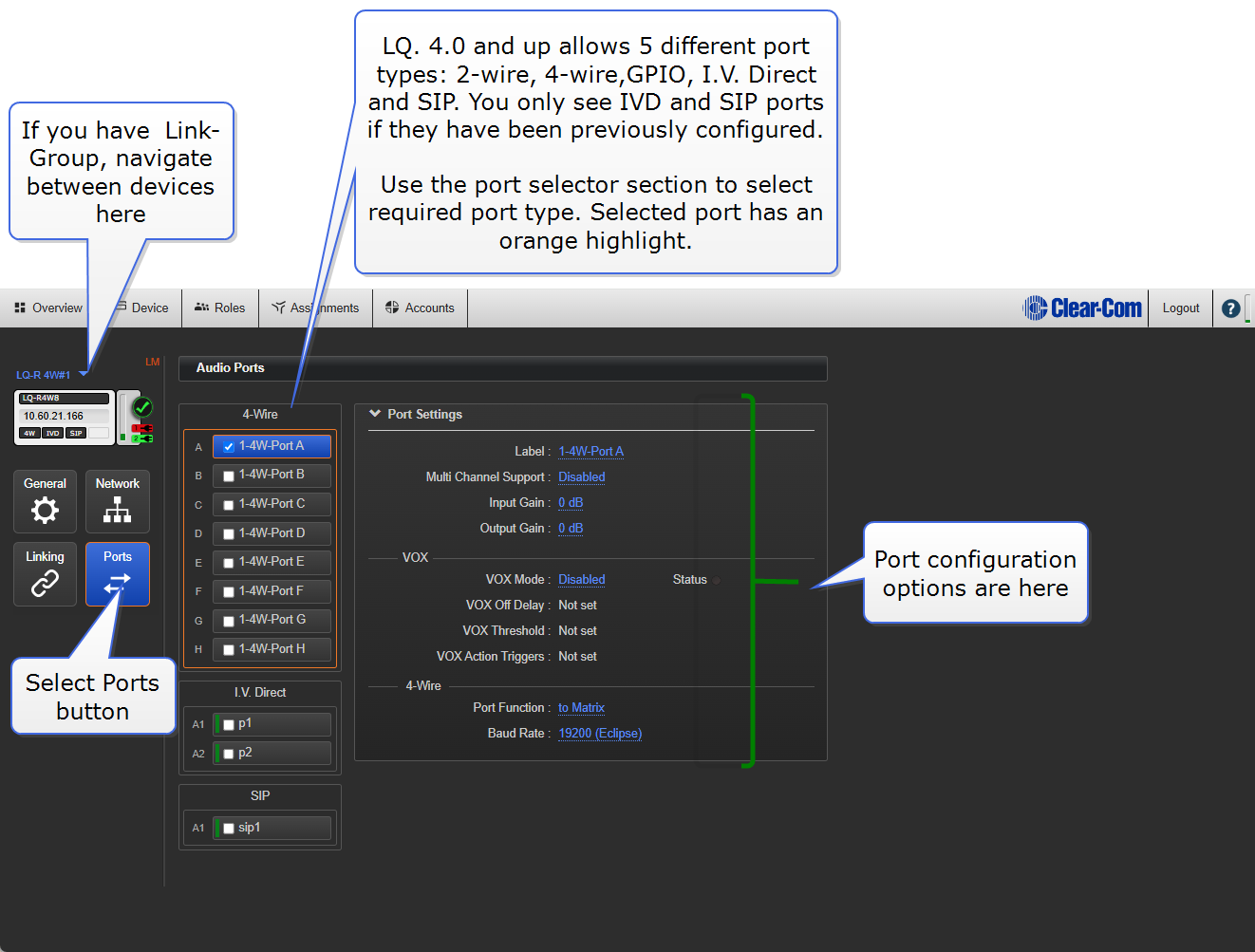This screenshot has width=1255, height=952.
Task: Open the Accounts tab
Action: (420, 308)
